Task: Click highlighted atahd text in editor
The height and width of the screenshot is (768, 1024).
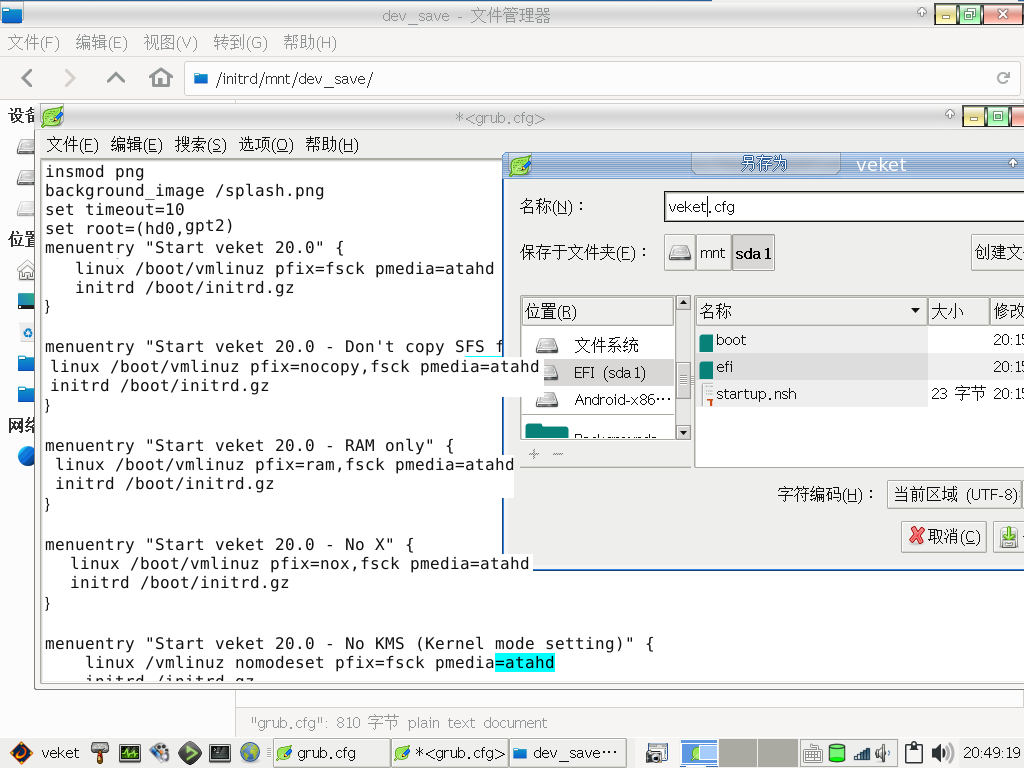Action: 524,662
